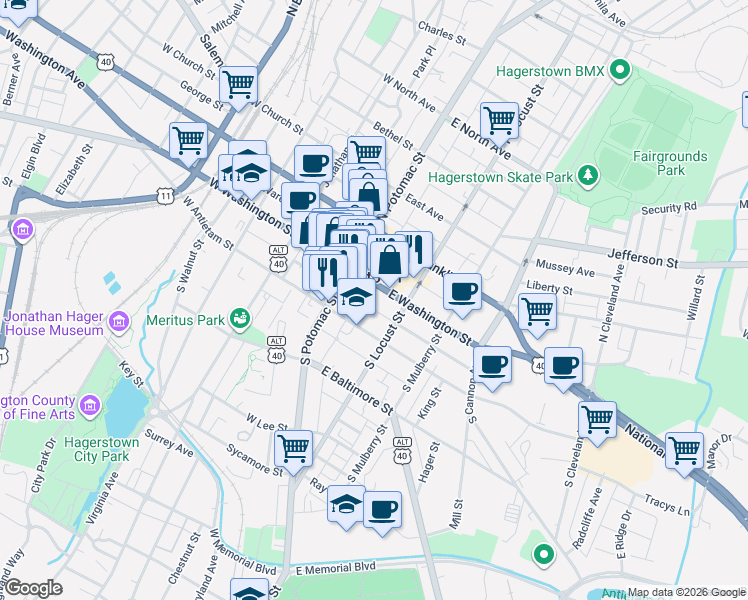Click the Meritus Park text label
Viewport: 748px width, 600px height.
pos(185,320)
